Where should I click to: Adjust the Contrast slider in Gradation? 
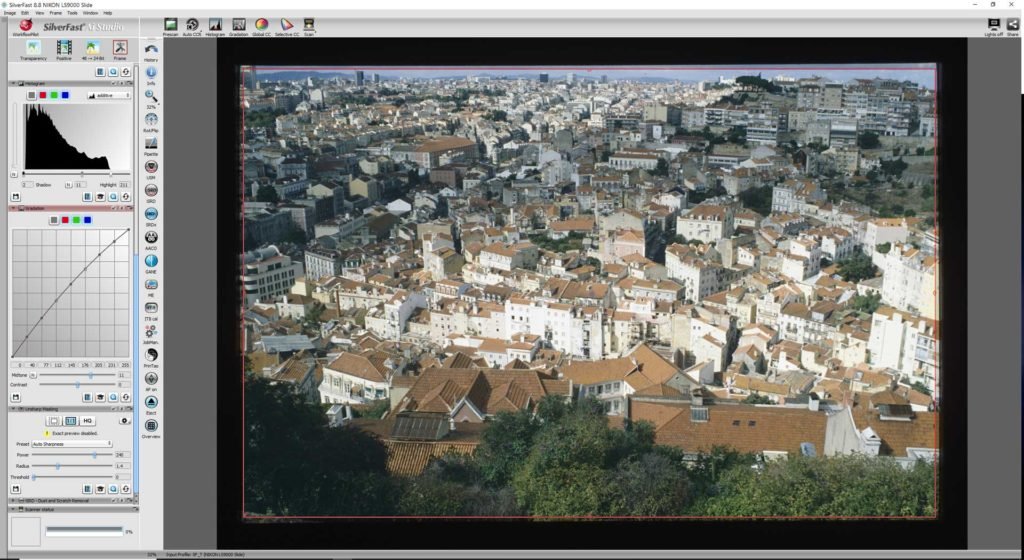(x=77, y=385)
